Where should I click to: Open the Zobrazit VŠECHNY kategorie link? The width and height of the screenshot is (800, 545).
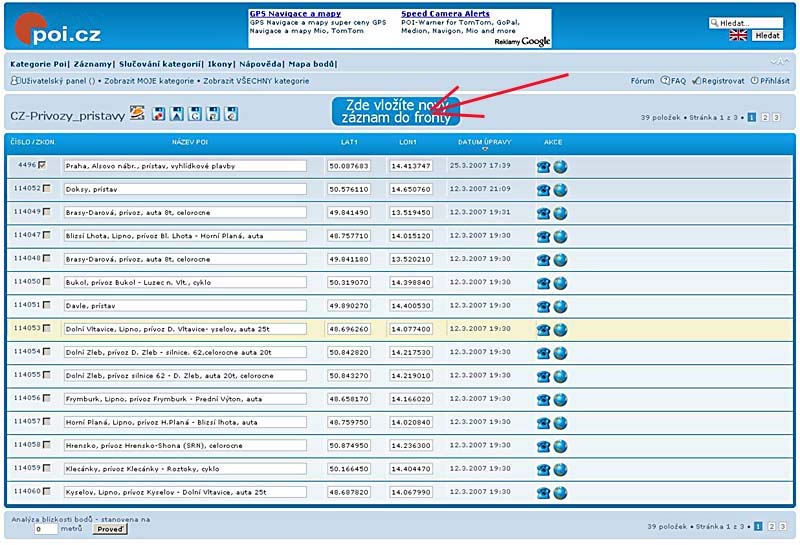(256, 81)
